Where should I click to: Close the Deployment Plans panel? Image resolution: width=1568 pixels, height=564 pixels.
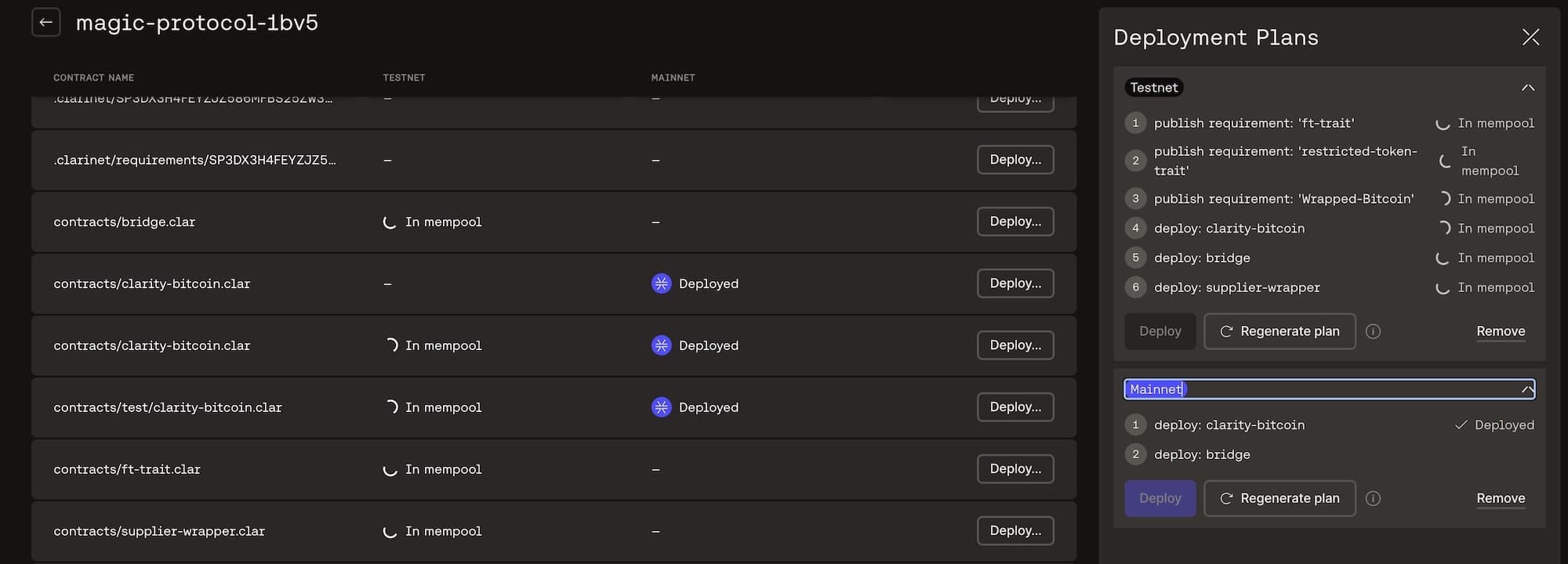(1530, 37)
